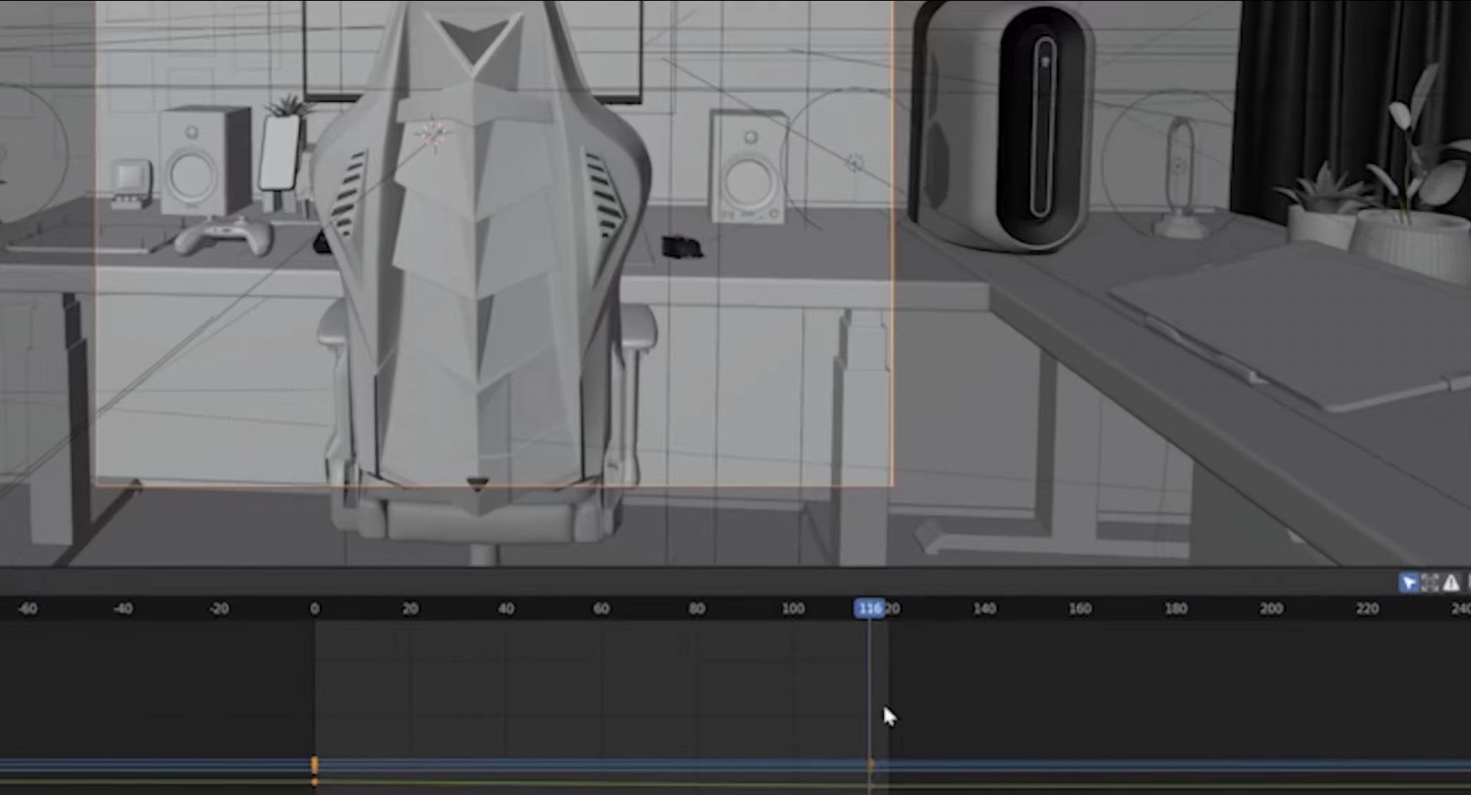Click frame -20 on the timeline ruler

coord(218,608)
